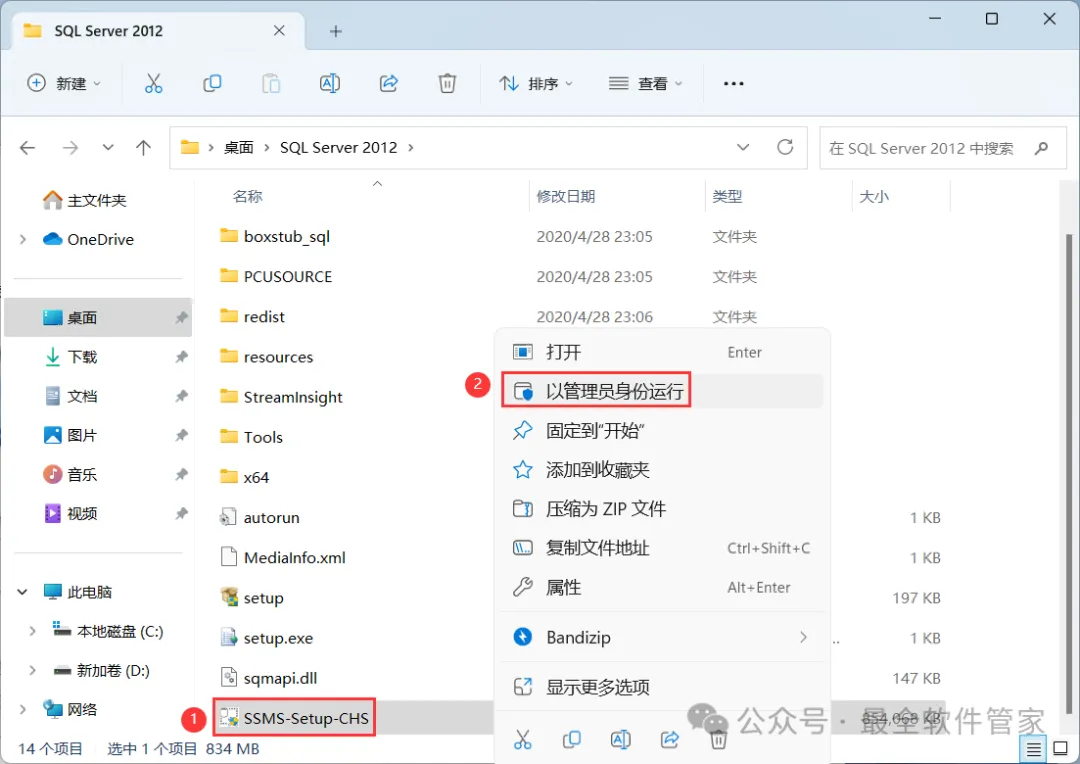Select the sqmapi.dll file
This screenshot has height=764, width=1080.
coord(280,678)
